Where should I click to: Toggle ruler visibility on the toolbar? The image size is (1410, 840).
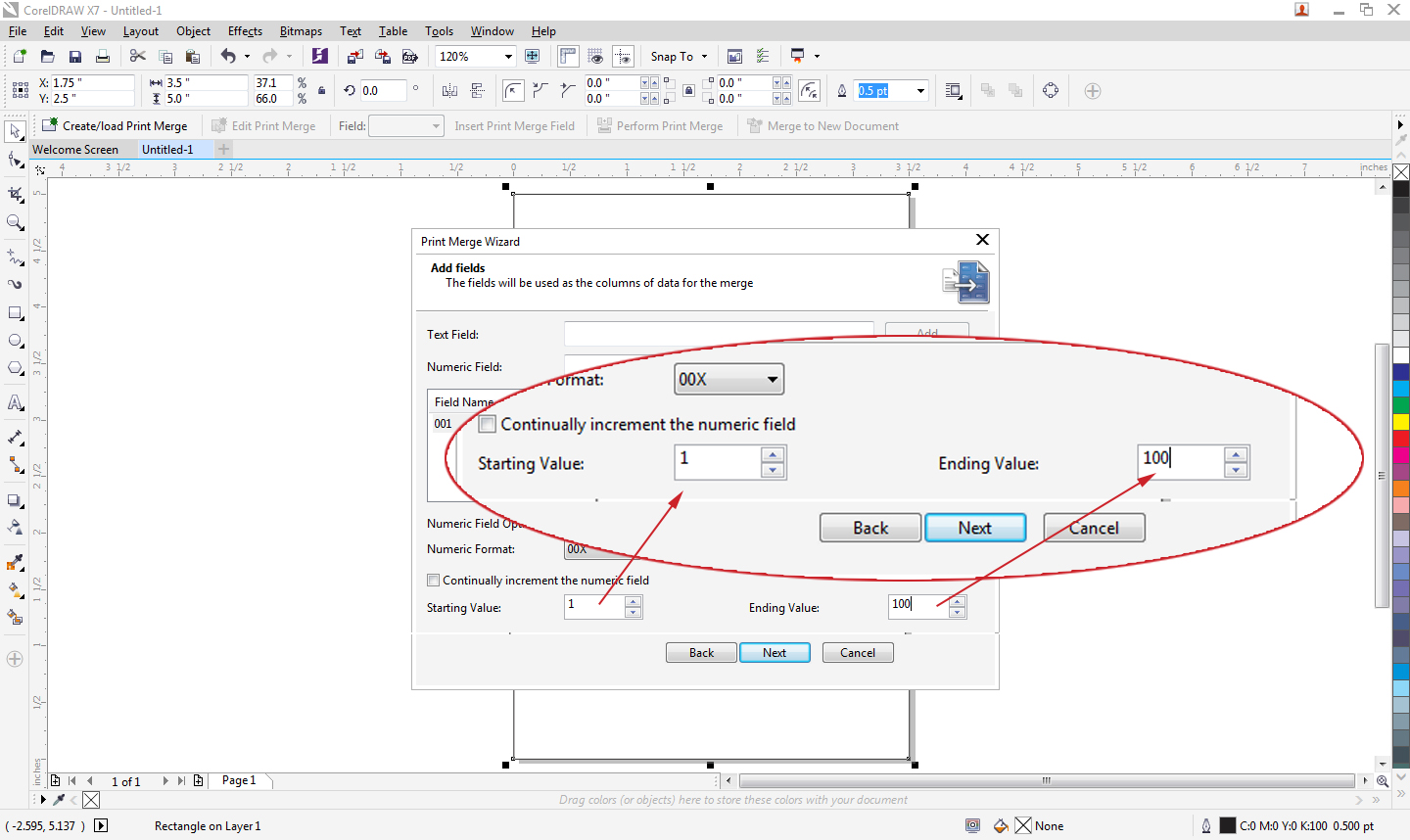click(567, 56)
